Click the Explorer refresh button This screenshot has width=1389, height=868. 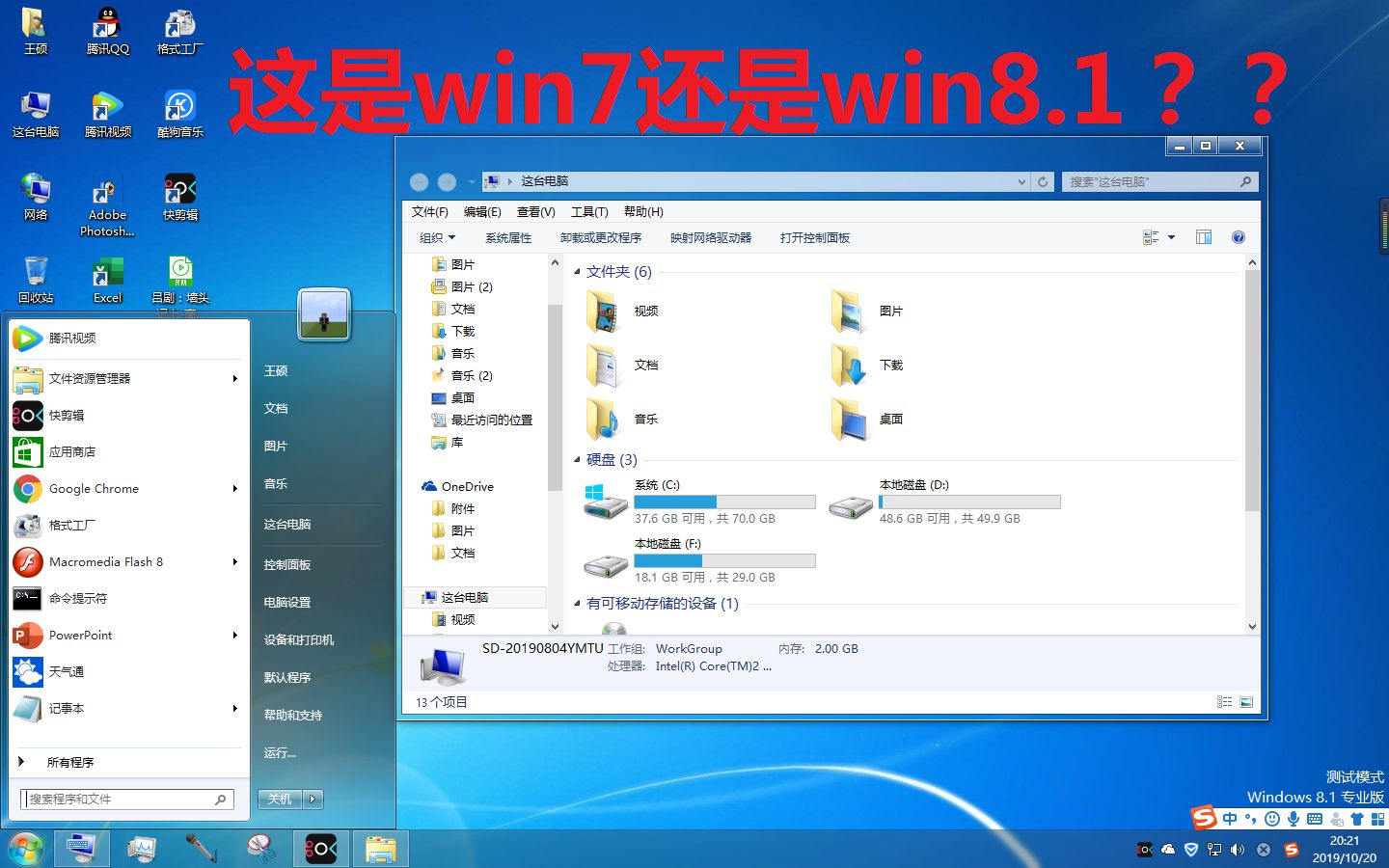click(1043, 181)
